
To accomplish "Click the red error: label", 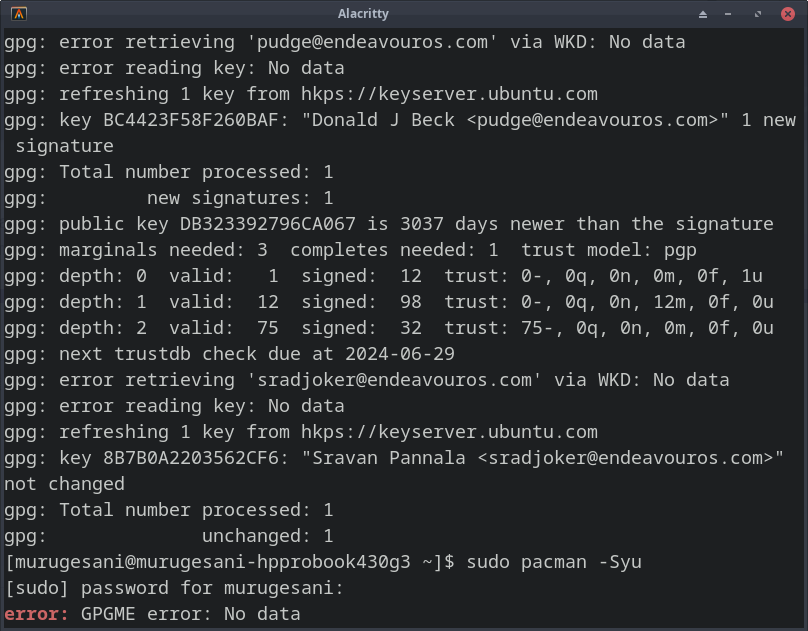I will click(x=36, y=614).
